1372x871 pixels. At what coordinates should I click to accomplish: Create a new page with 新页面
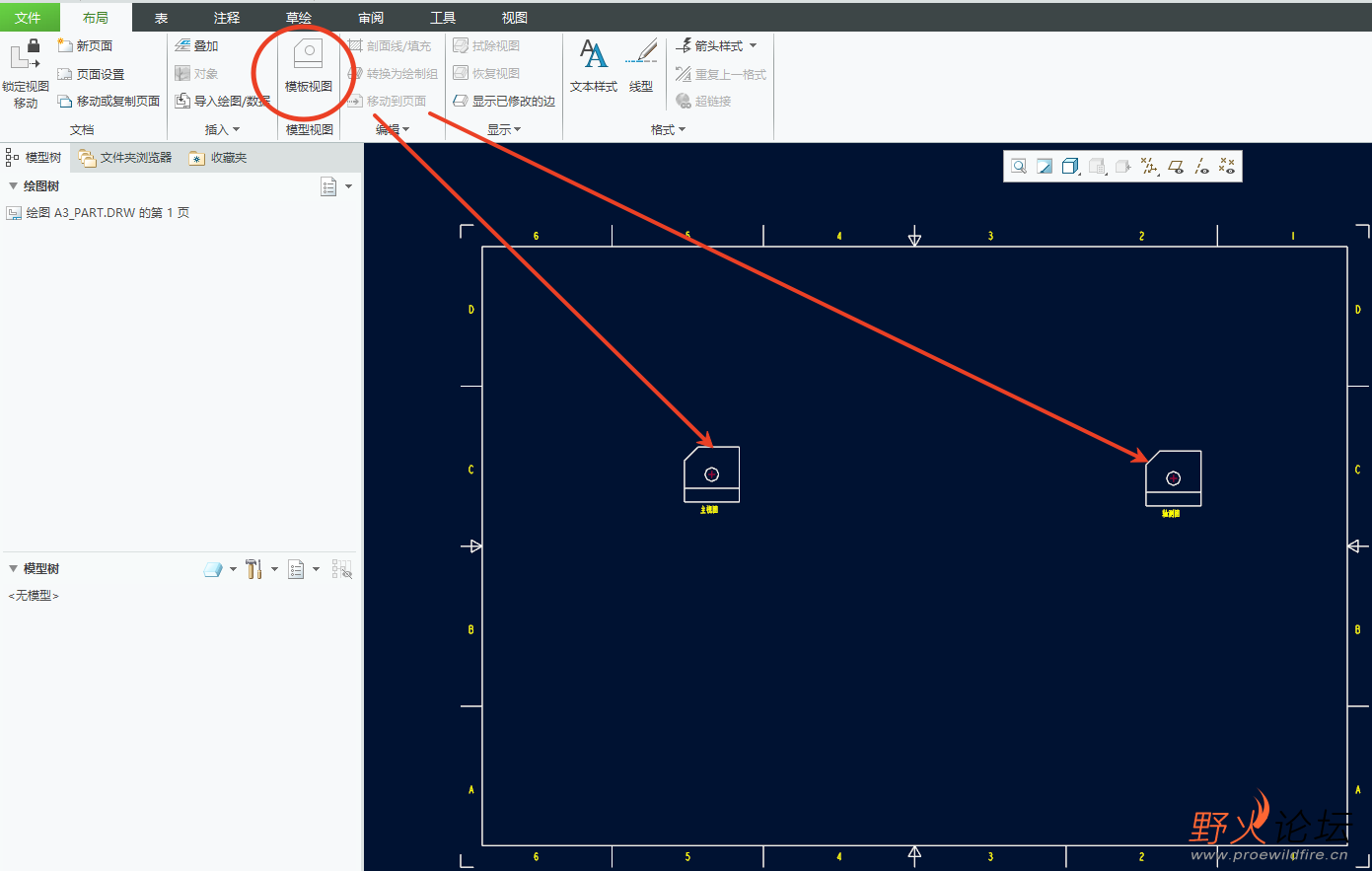[86, 45]
